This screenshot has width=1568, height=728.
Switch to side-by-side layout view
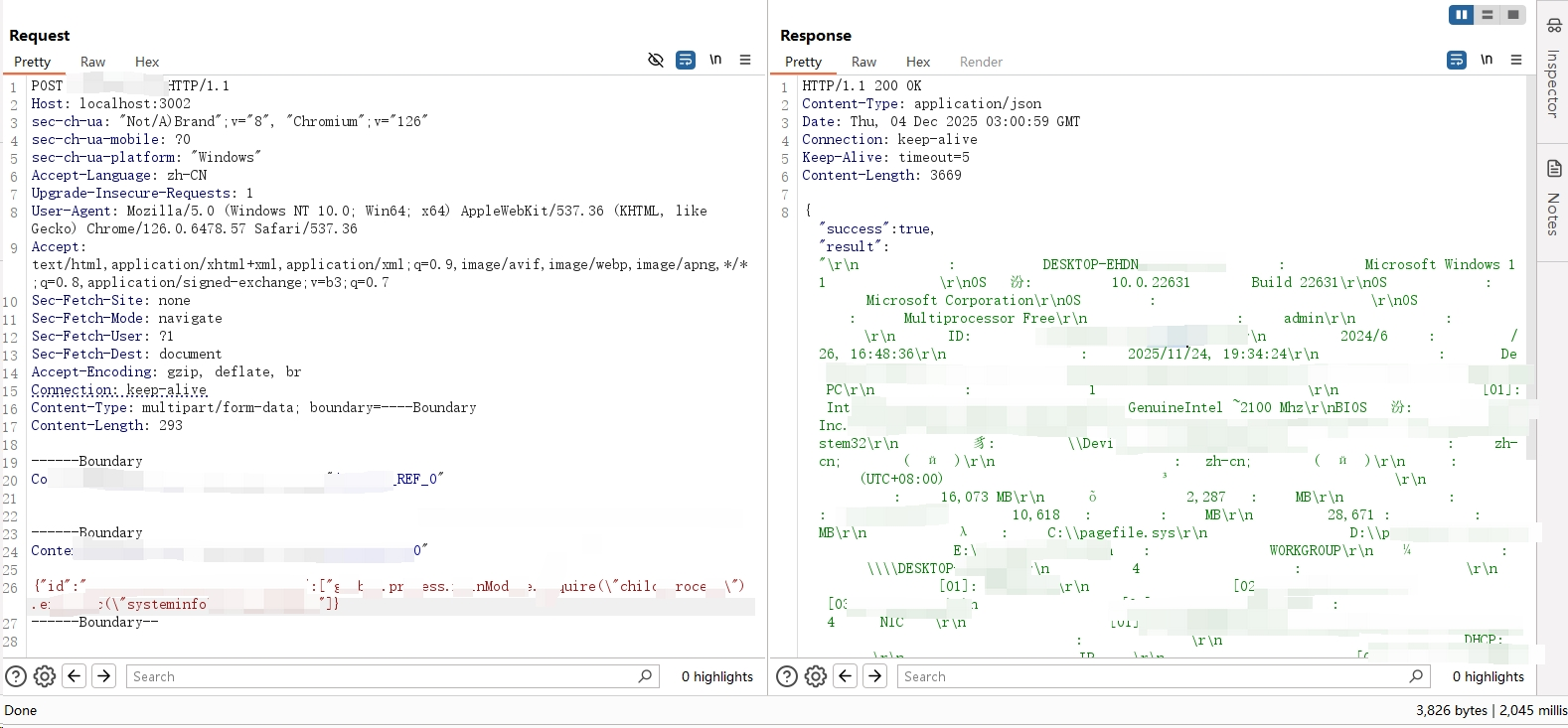click(x=1462, y=15)
